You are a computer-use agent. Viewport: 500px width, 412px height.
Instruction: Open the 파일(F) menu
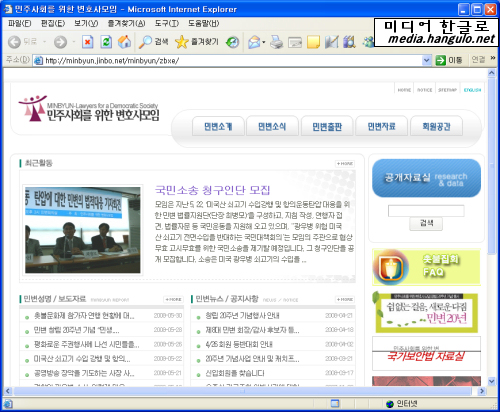click(x=19, y=23)
